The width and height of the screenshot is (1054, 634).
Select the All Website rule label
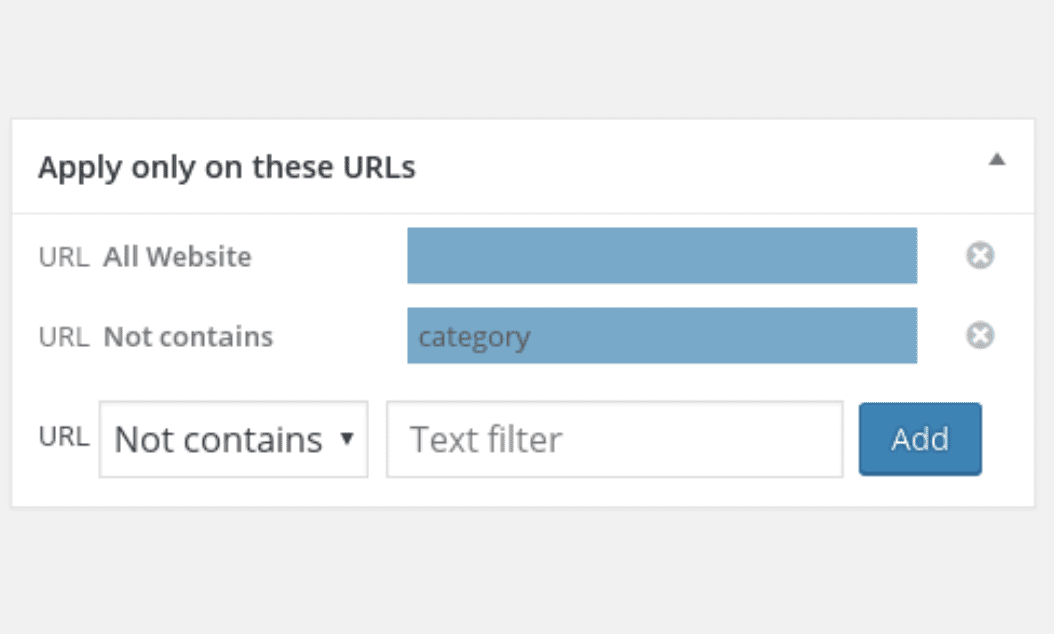(x=177, y=257)
